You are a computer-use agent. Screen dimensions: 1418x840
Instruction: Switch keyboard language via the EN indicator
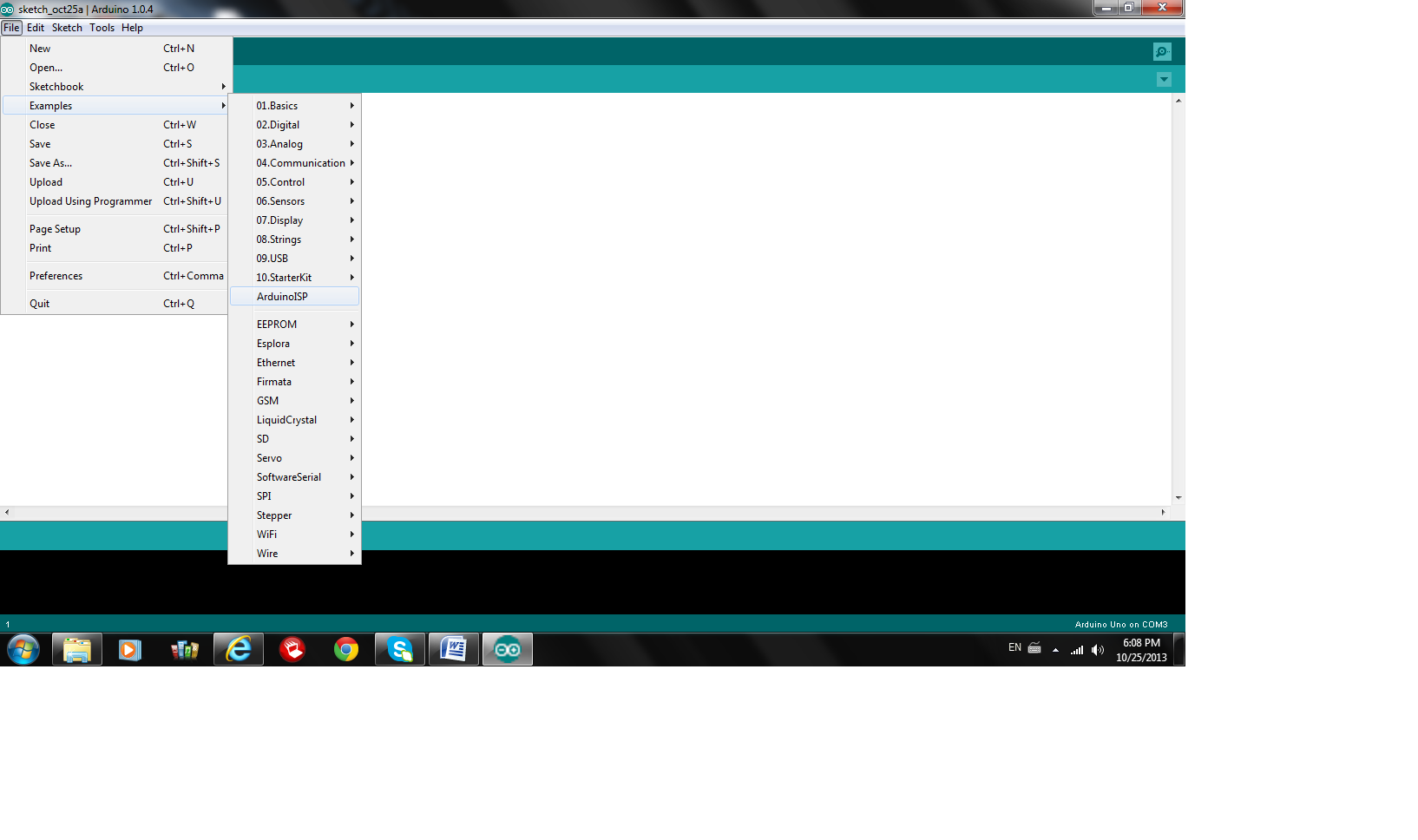coord(1014,648)
